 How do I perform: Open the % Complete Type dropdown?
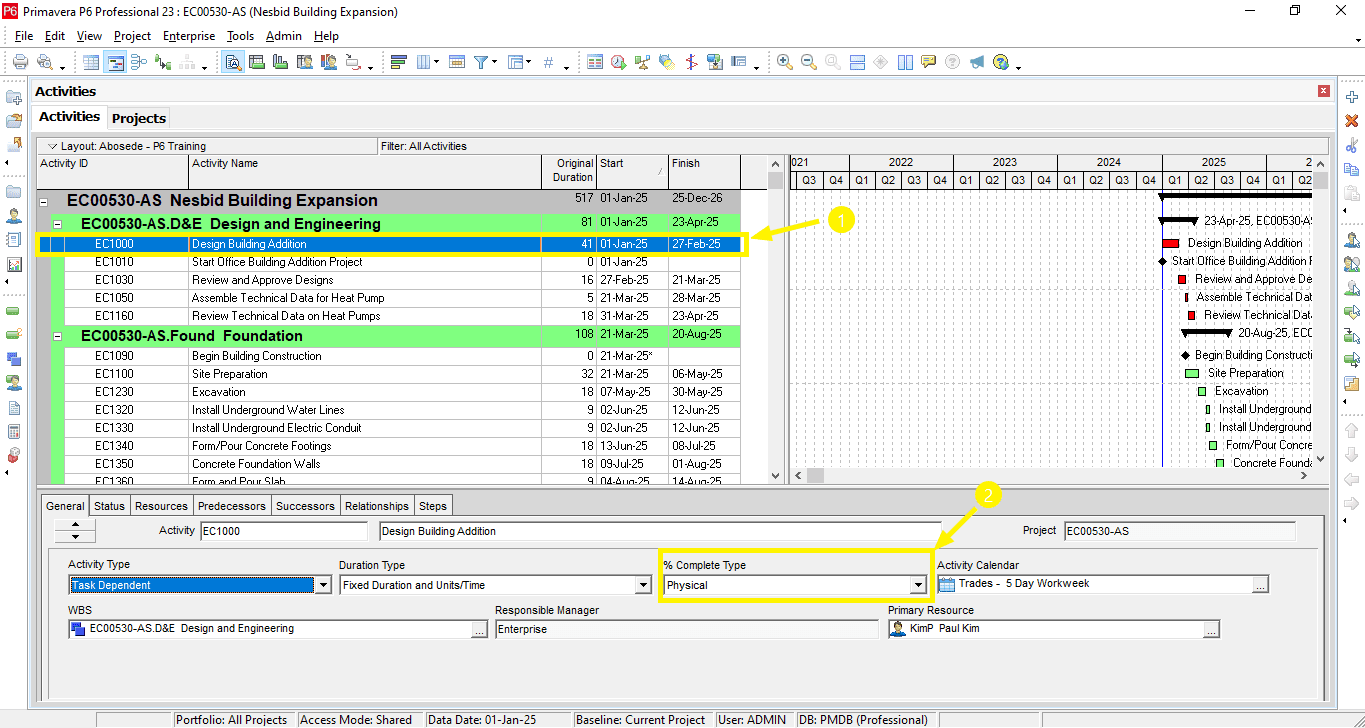(918, 586)
